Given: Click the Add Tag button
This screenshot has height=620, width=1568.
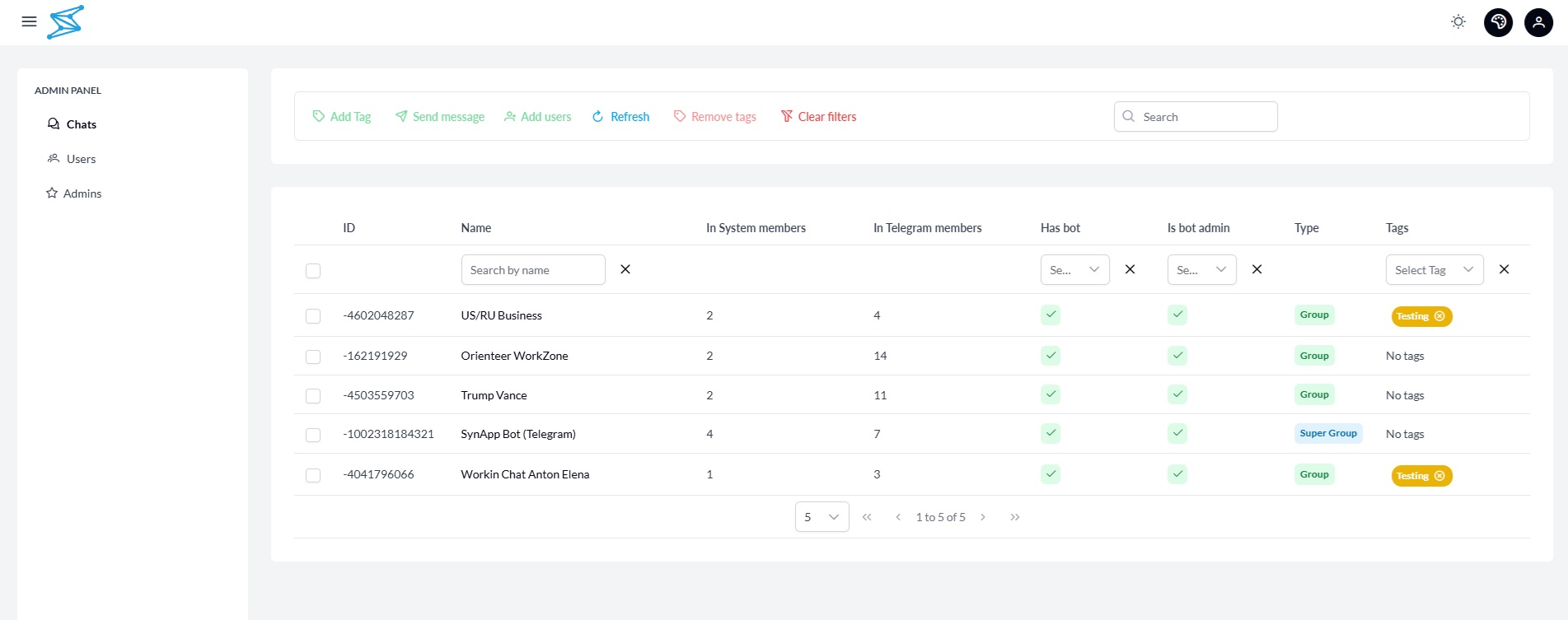Looking at the screenshot, I should point(342,117).
